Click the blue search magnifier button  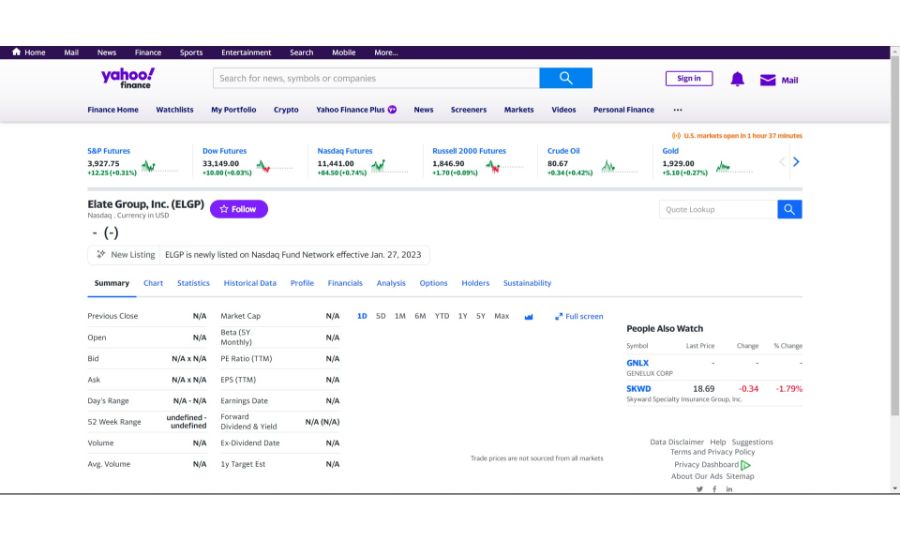tap(565, 78)
